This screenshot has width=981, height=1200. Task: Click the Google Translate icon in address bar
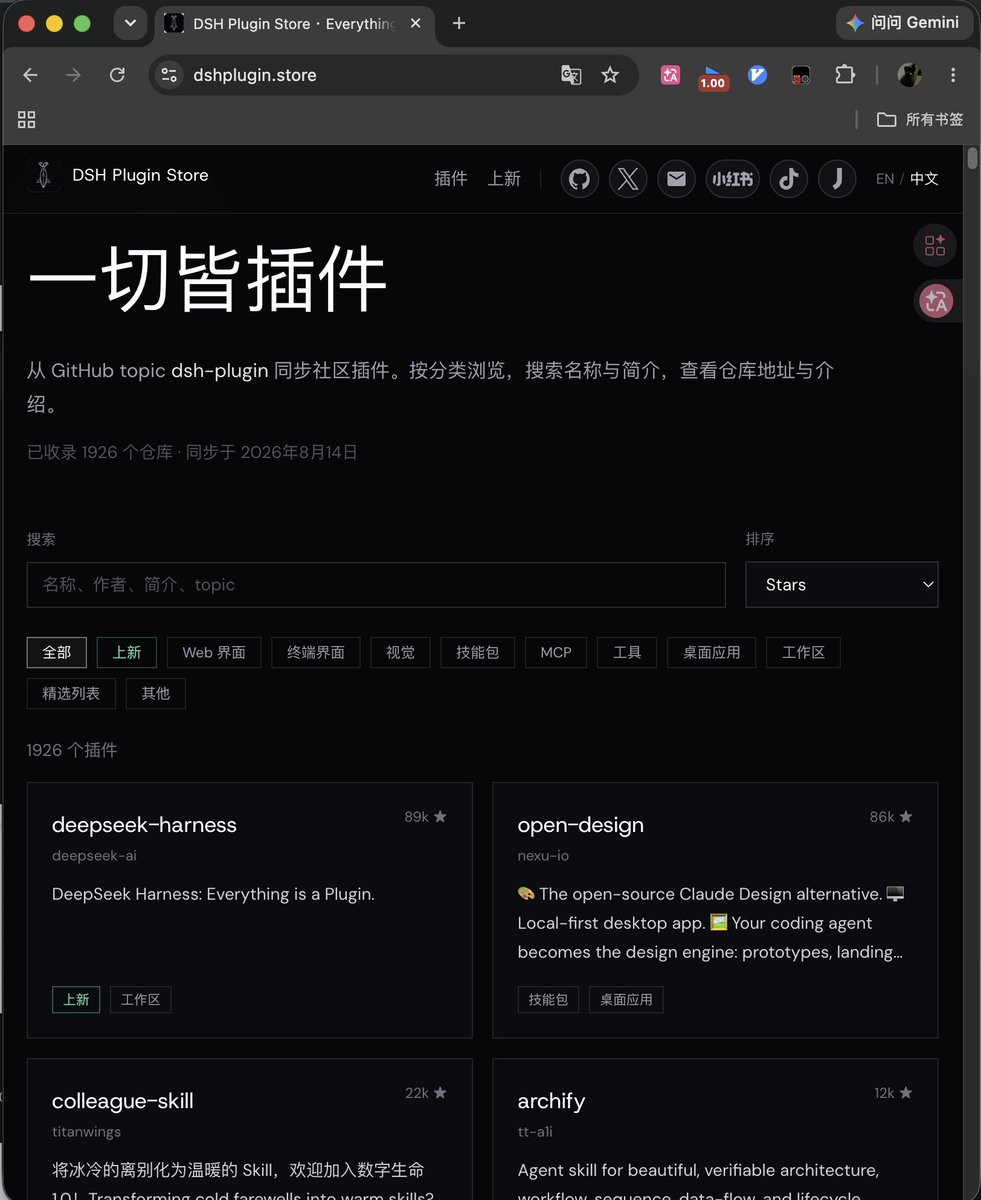tap(571, 75)
